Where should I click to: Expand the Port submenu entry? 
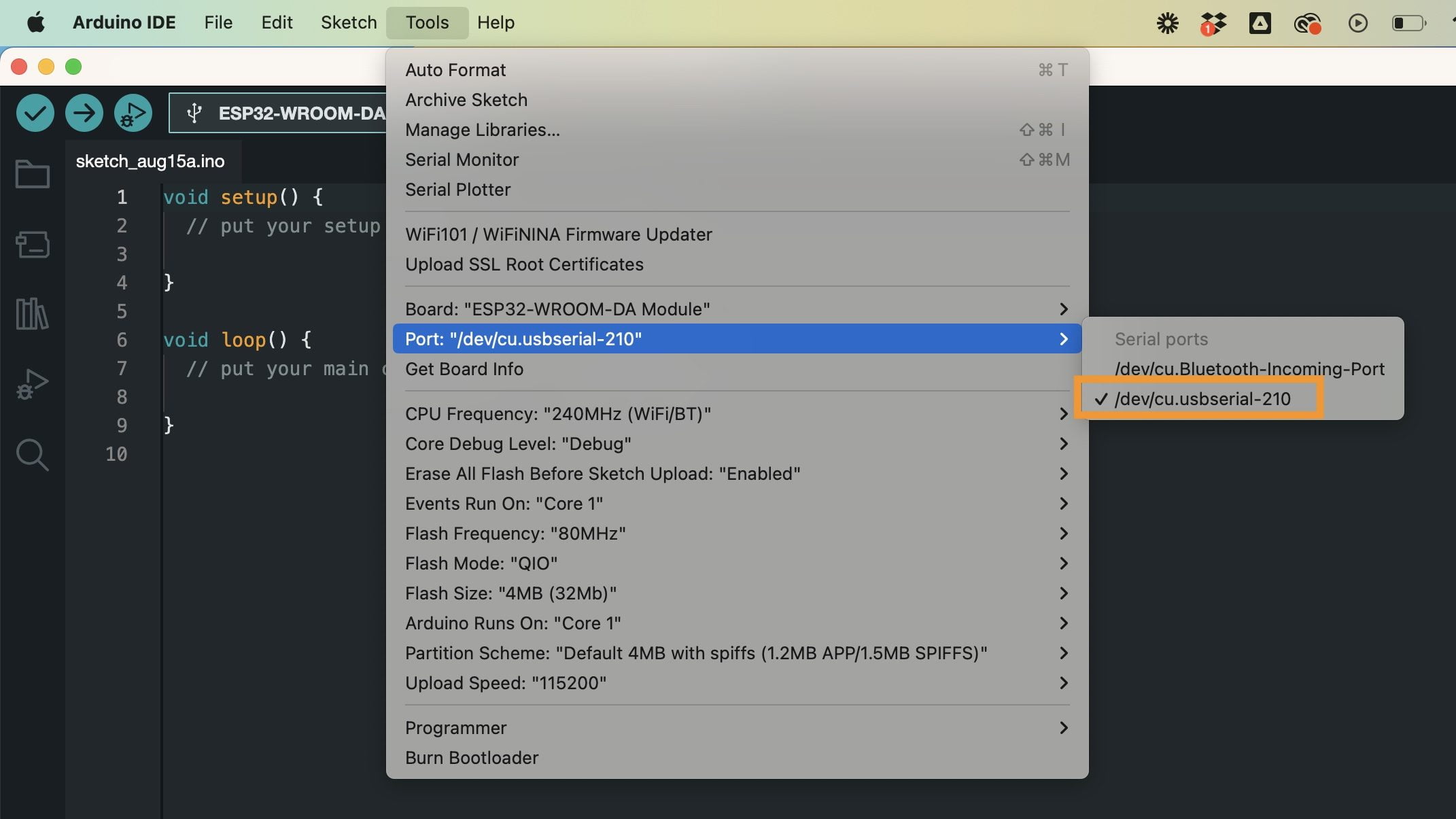[737, 339]
